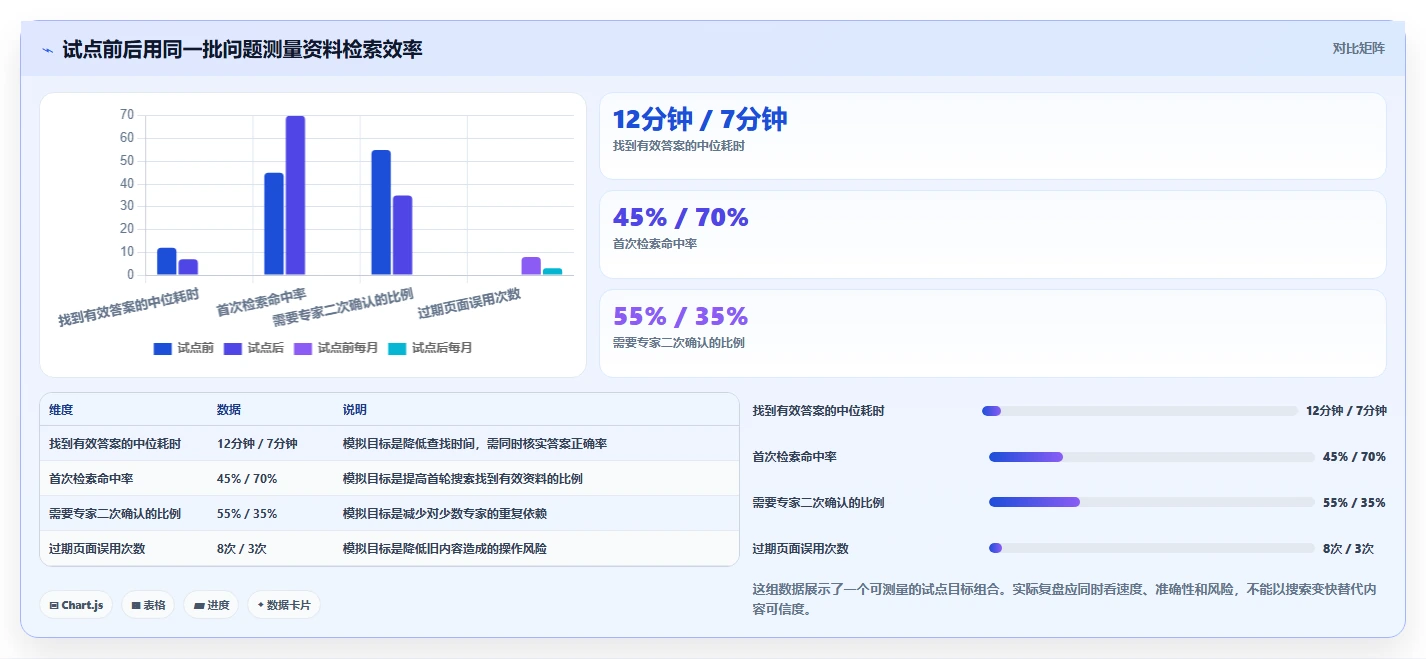Click the 过期页面误用次数 progress bar
Screen dimensions: 1426x659
[1151, 548]
